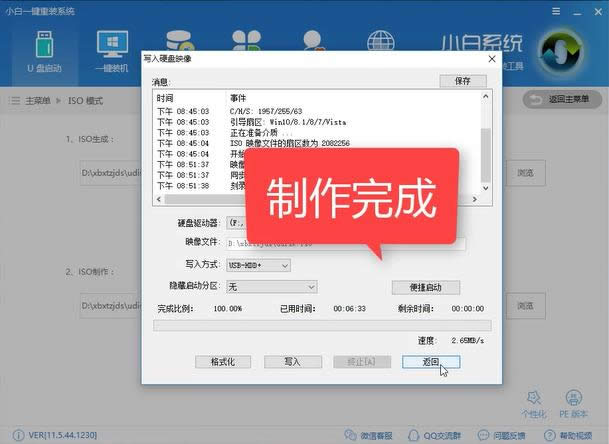Click elapsed time value 00:06:33
Image resolution: width=609 pixels, height=444 pixels.
click(x=350, y=309)
